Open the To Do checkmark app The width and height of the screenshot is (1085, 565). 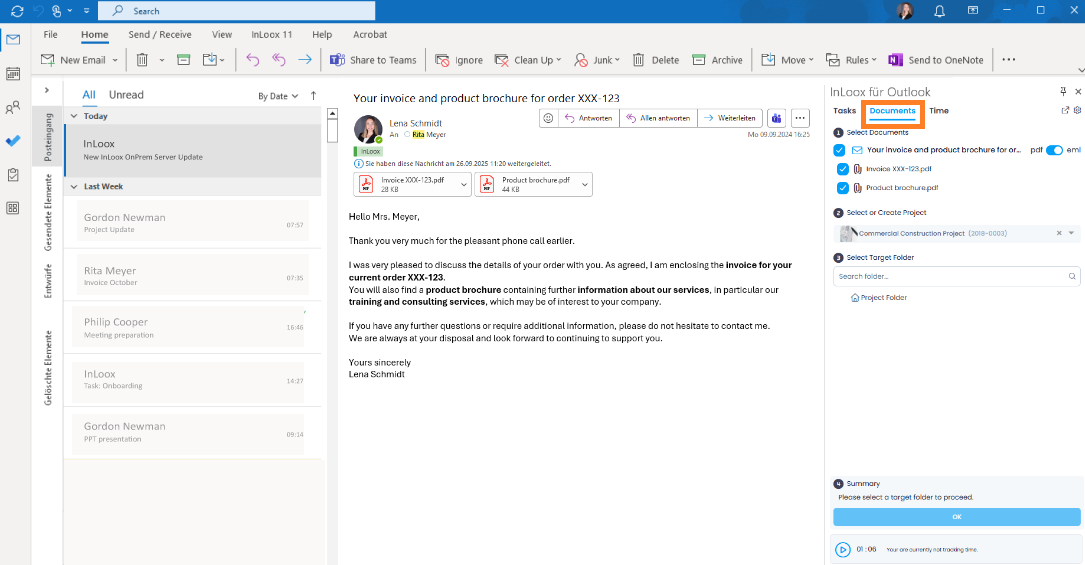point(13,140)
